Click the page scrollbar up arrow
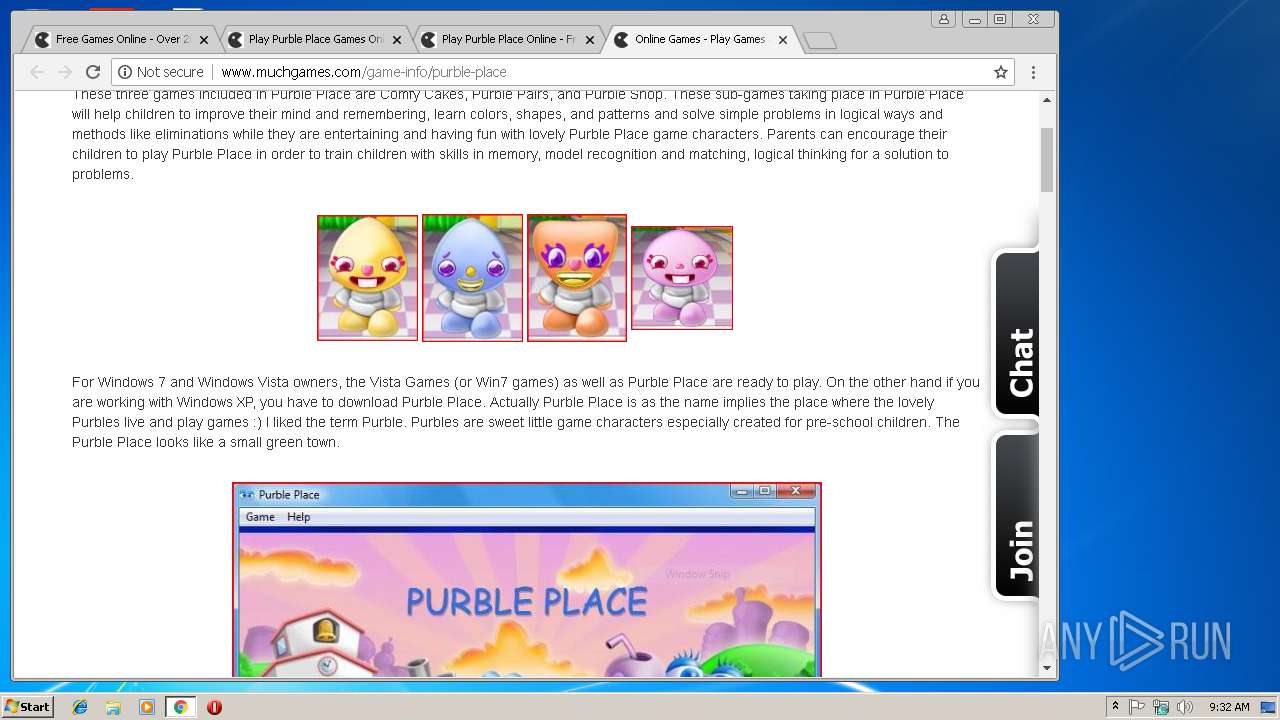The image size is (1280, 720). 1047,100
